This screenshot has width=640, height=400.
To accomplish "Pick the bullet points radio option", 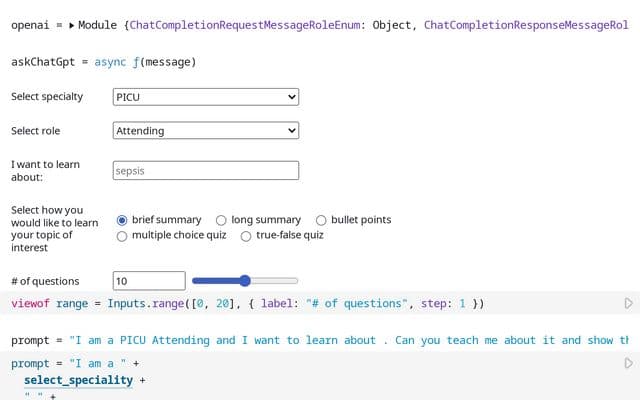I will pos(321,220).
